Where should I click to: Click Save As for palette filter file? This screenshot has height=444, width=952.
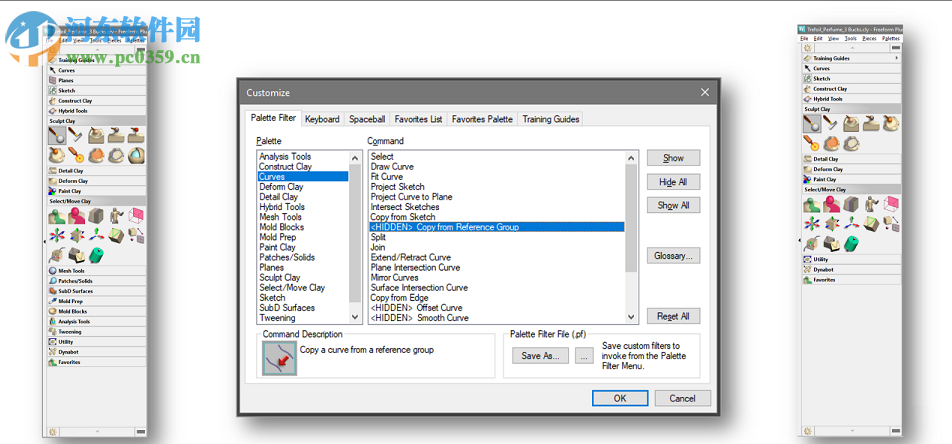(540, 356)
